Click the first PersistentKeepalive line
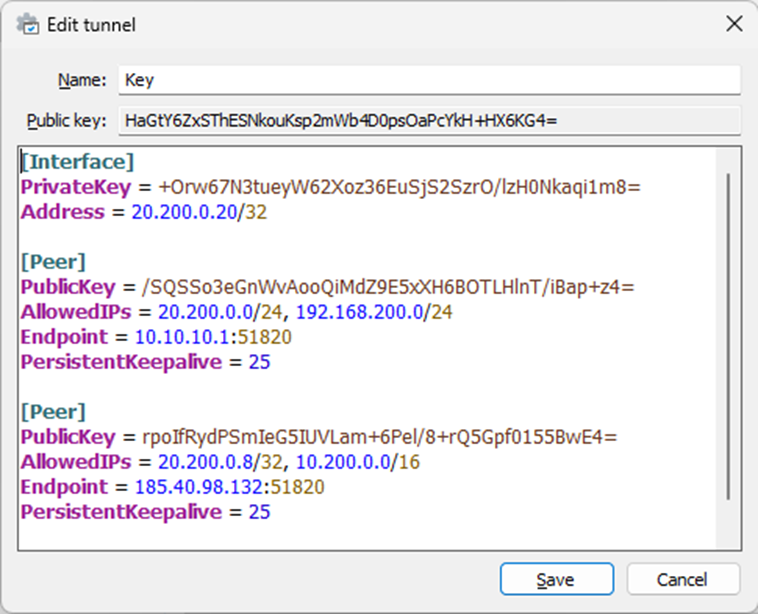Image resolution: width=758 pixels, height=614 pixels. coord(145,362)
